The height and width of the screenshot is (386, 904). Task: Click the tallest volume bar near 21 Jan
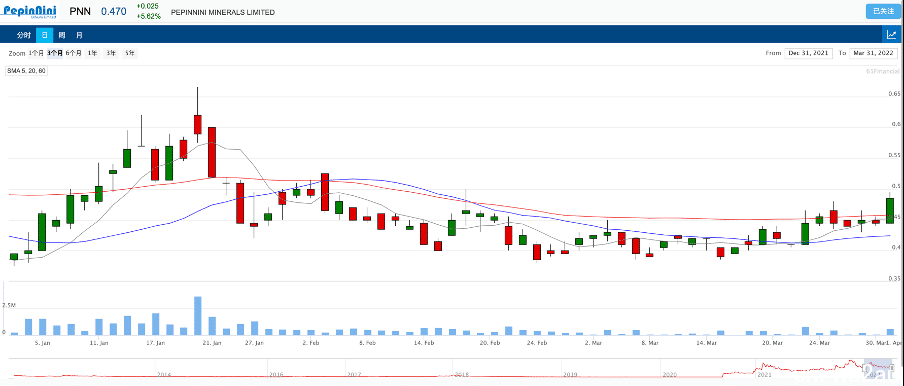[x=198, y=316]
